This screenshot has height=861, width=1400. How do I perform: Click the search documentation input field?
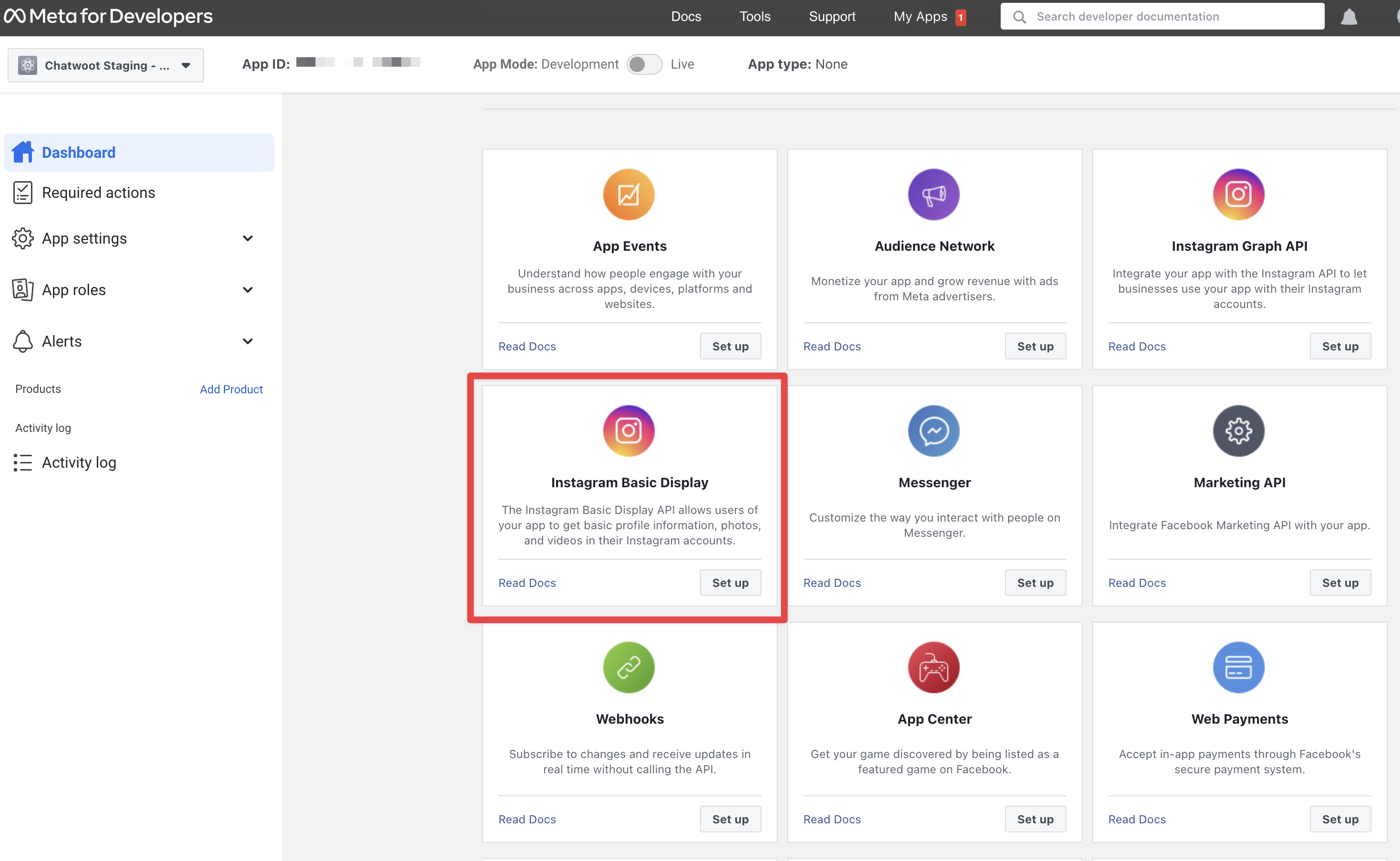1162,16
